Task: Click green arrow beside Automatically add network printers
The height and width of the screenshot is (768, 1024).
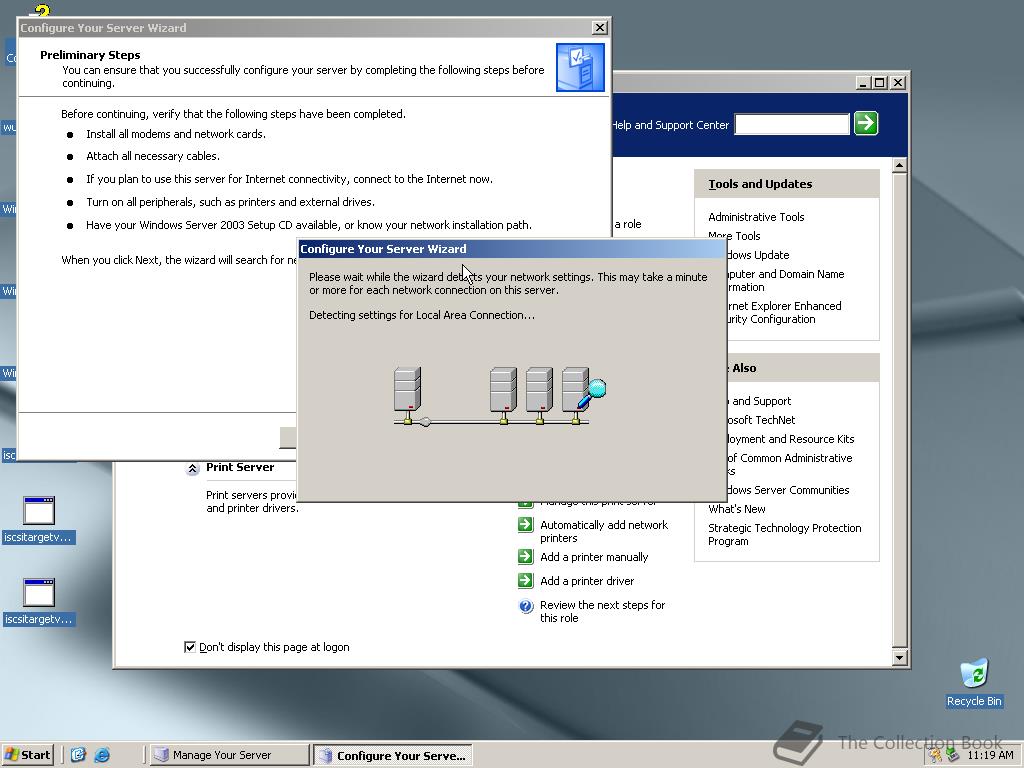Action: (x=526, y=524)
